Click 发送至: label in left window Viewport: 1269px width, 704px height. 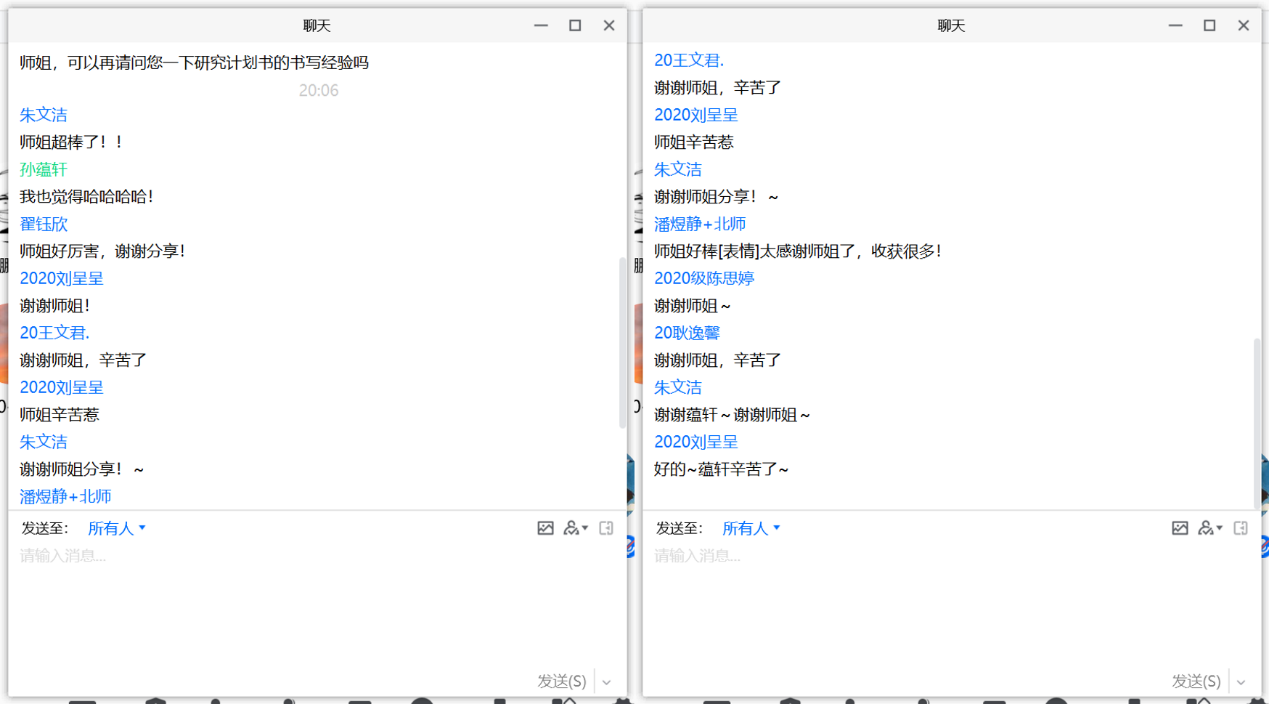(44, 528)
